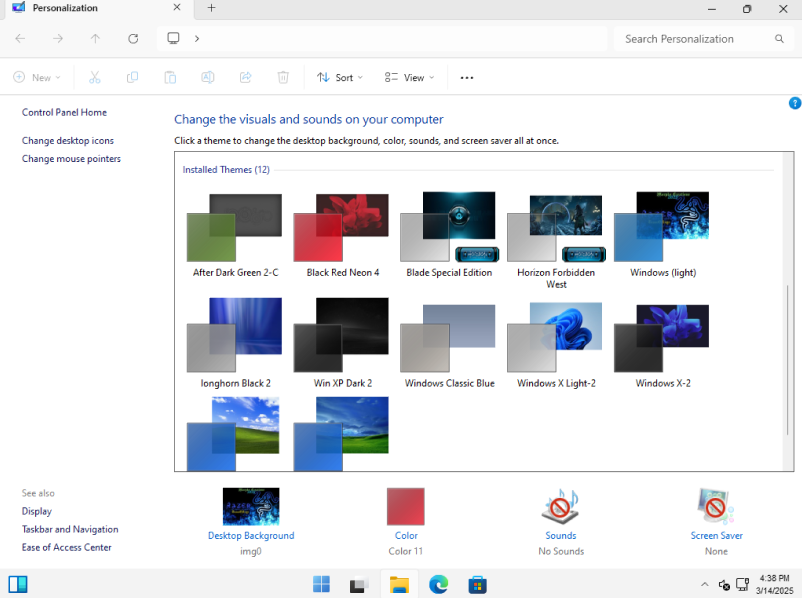This screenshot has width=802, height=598.
Task: Open Taskbar and Navigation link
Action: tap(70, 529)
